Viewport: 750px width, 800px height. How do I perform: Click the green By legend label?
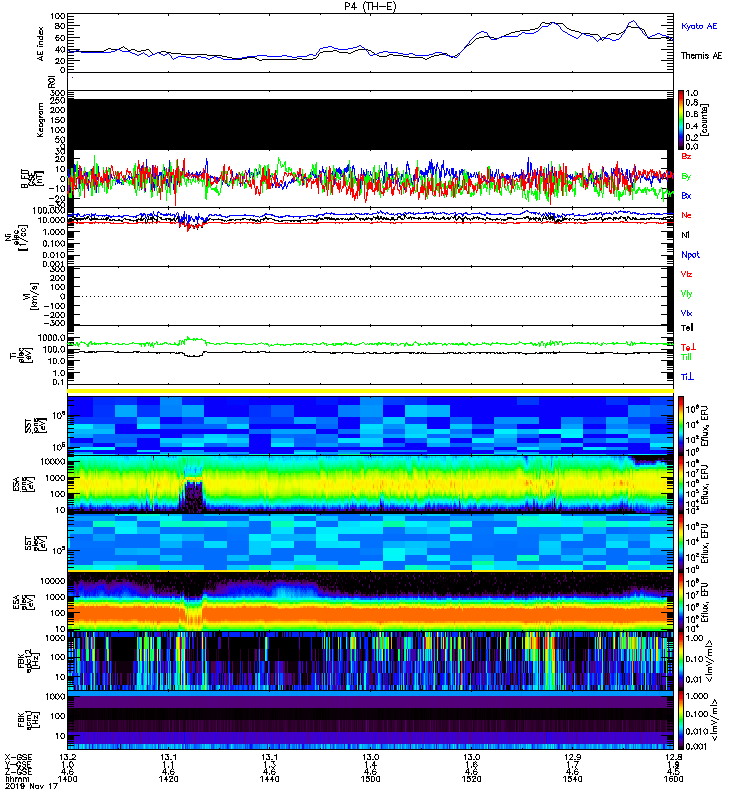point(686,176)
